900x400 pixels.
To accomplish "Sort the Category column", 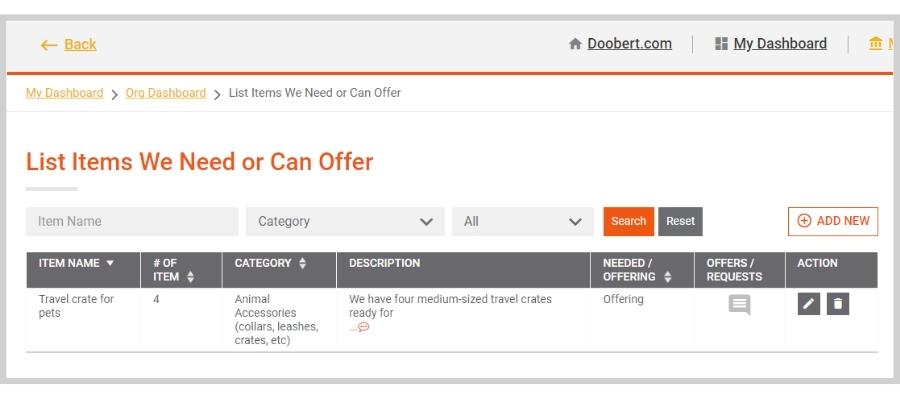I will point(302,263).
